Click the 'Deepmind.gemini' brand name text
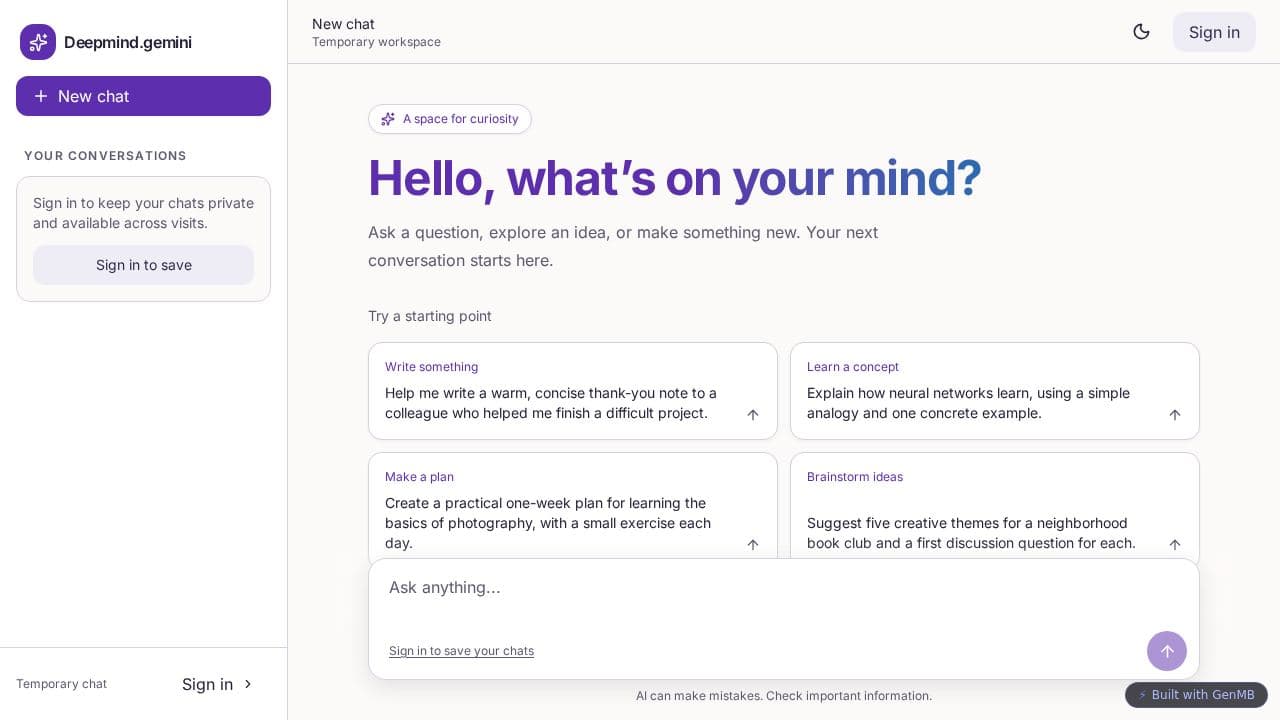 click(x=128, y=42)
